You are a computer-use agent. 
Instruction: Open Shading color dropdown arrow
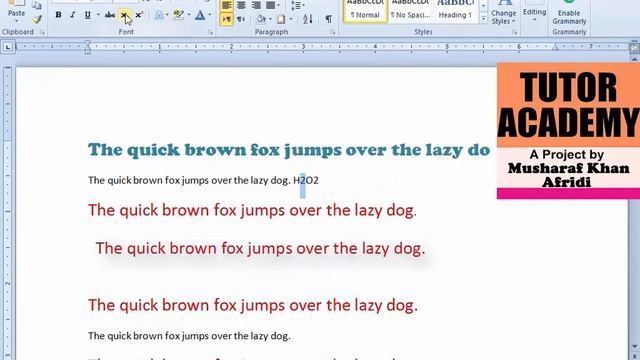pyautogui.click(x=270, y=19)
